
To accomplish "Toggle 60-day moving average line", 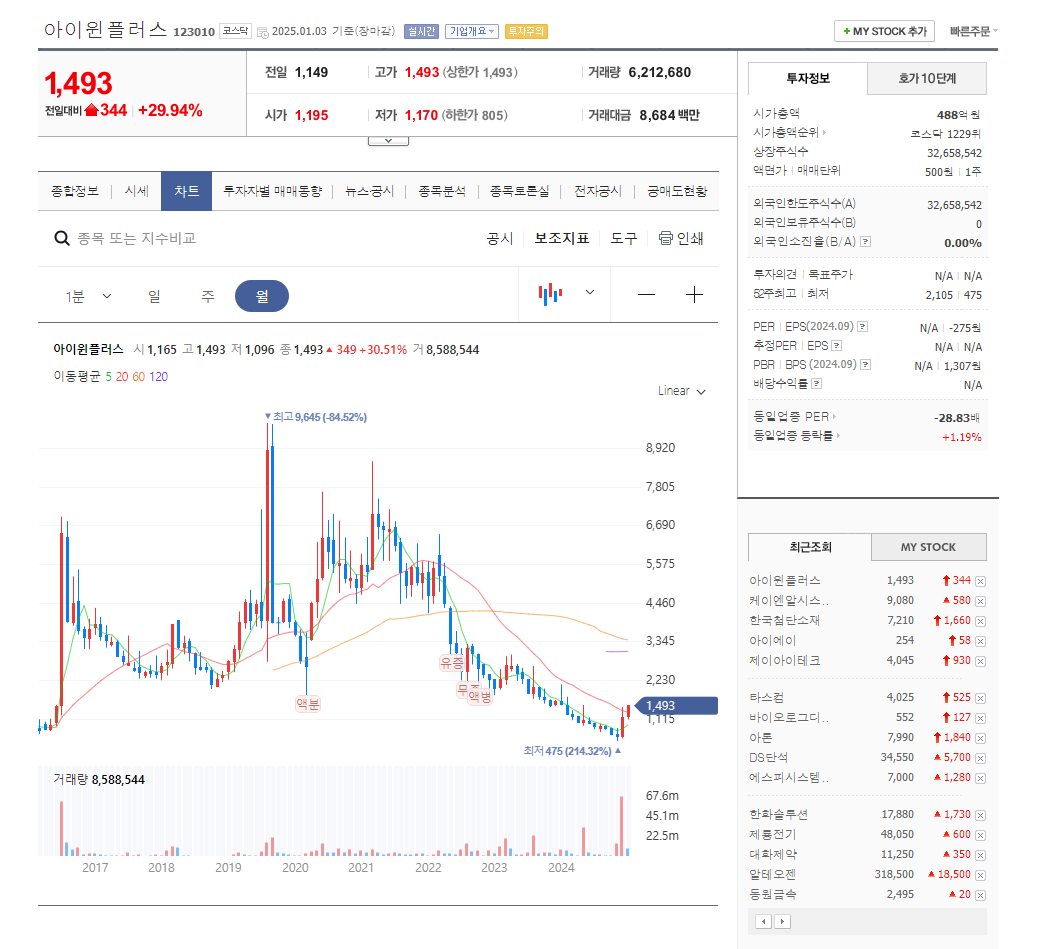I will coord(138,376).
